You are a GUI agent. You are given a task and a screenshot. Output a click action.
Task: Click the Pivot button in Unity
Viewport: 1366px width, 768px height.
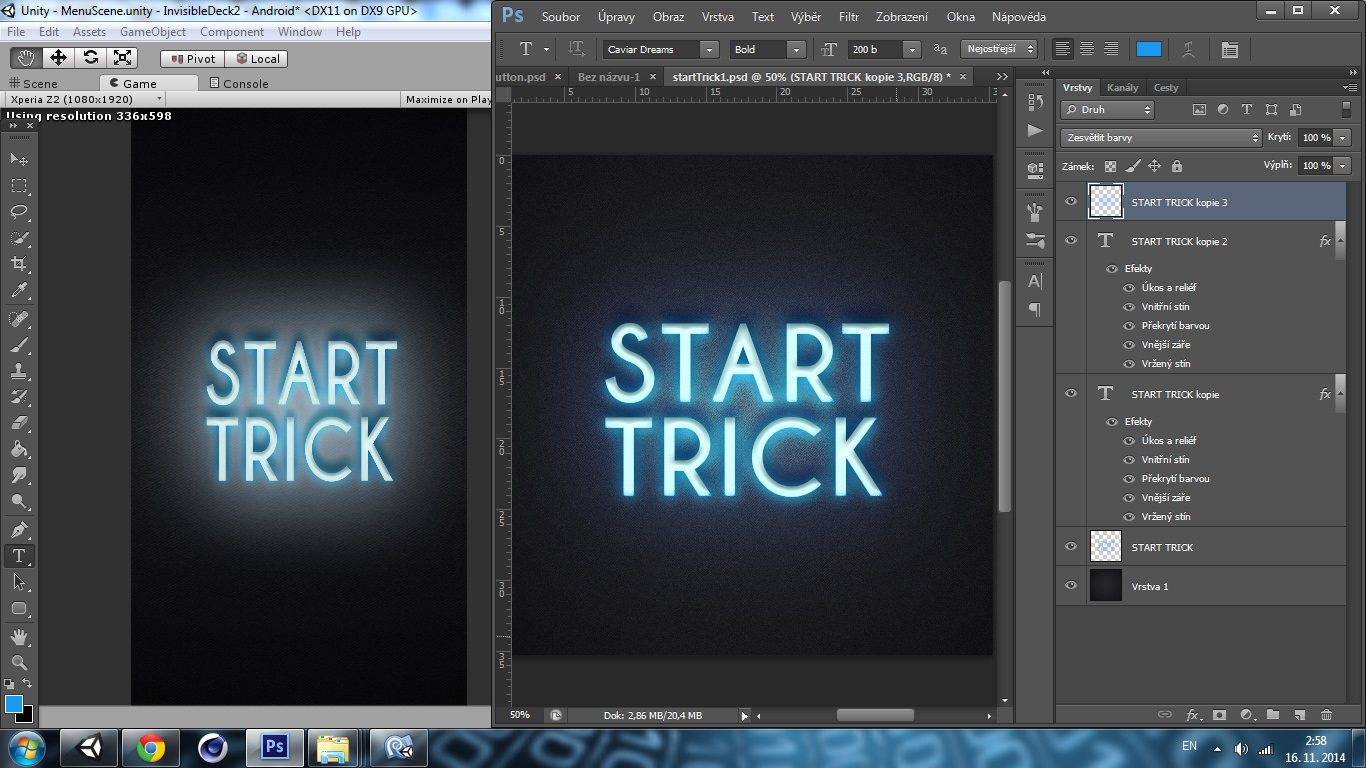pyautogui.click(x=193, y=59)
